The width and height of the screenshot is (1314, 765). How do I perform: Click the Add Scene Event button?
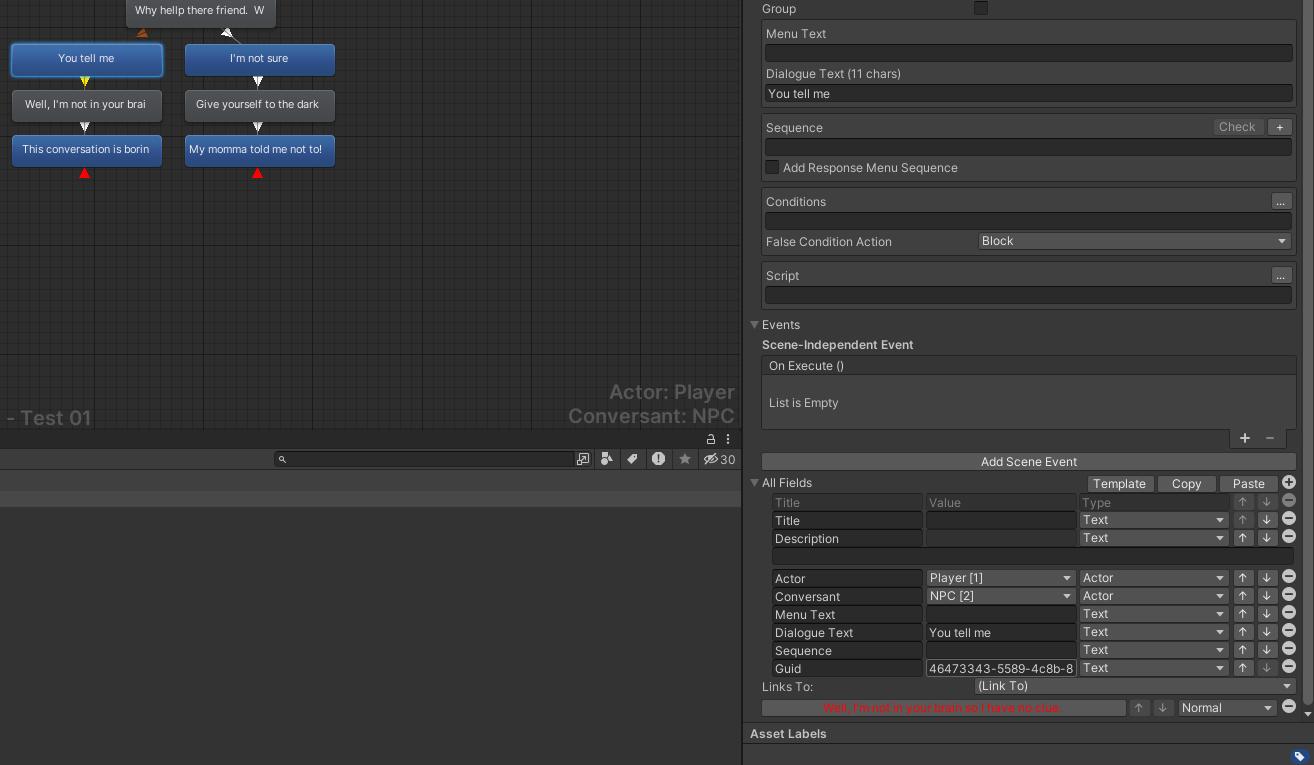(1029, 462)
